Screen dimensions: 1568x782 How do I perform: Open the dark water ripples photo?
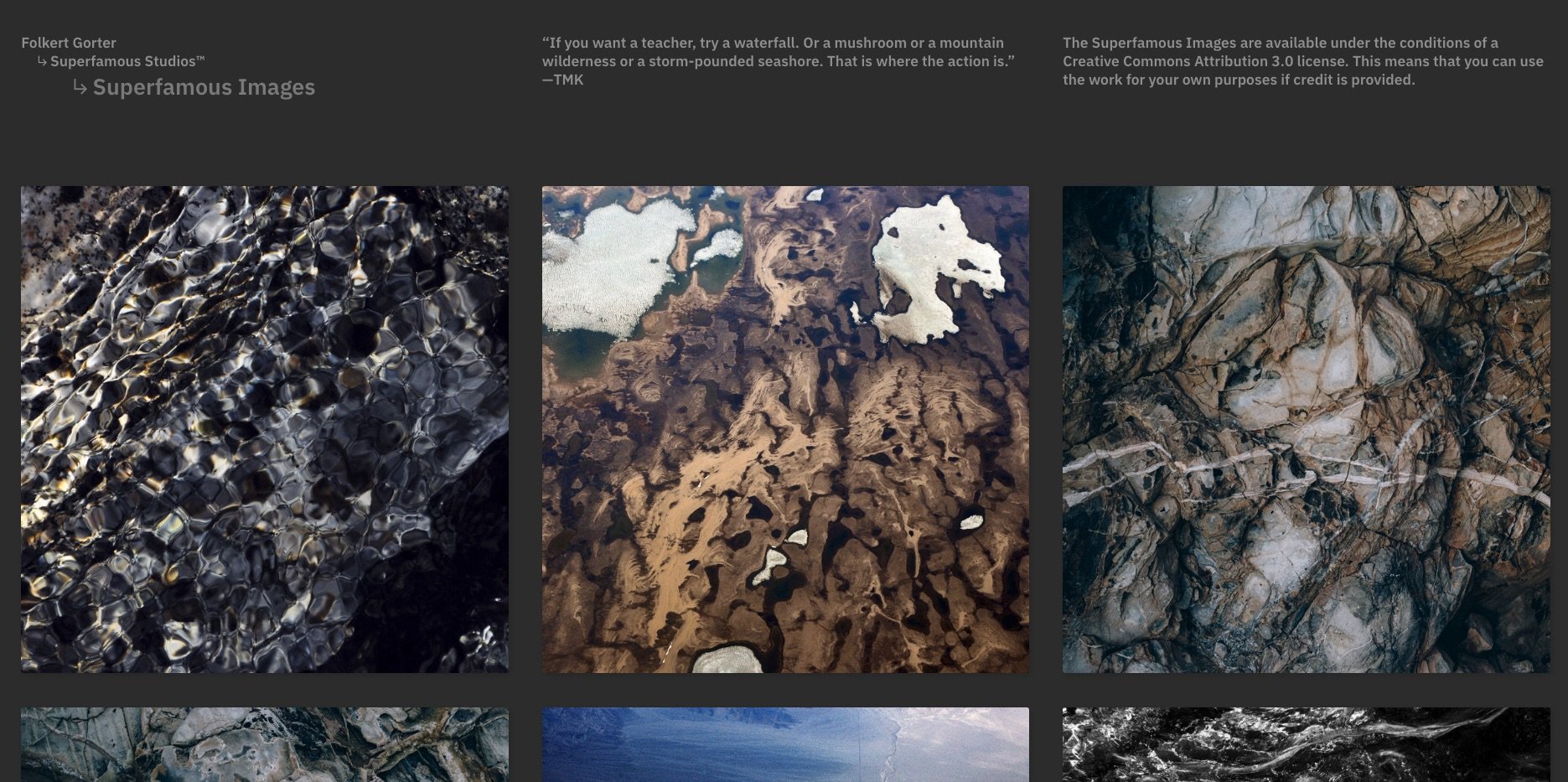pyautogui.click(x=265, y=429)
